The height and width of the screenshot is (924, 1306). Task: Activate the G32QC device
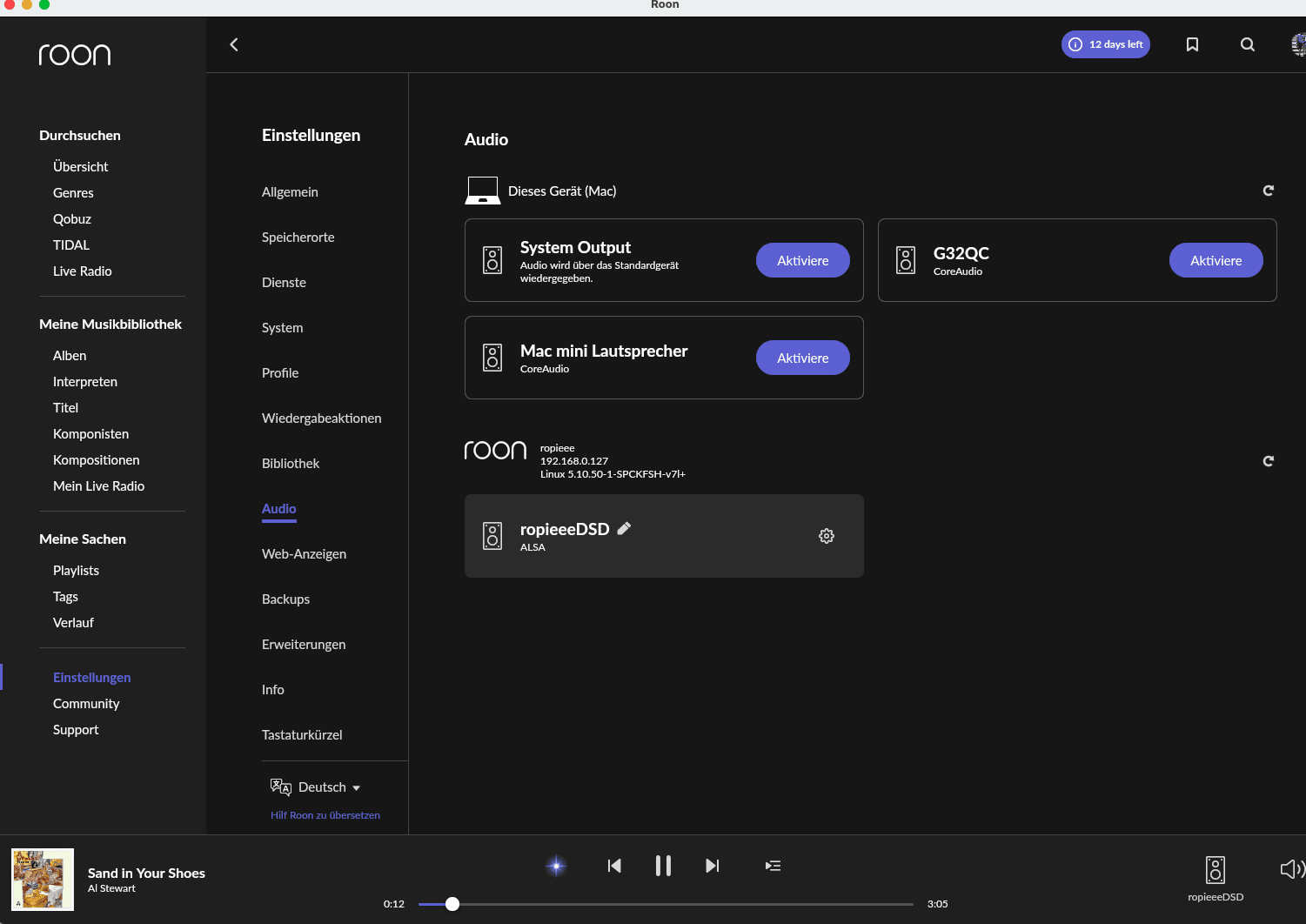coord(1216,260)
